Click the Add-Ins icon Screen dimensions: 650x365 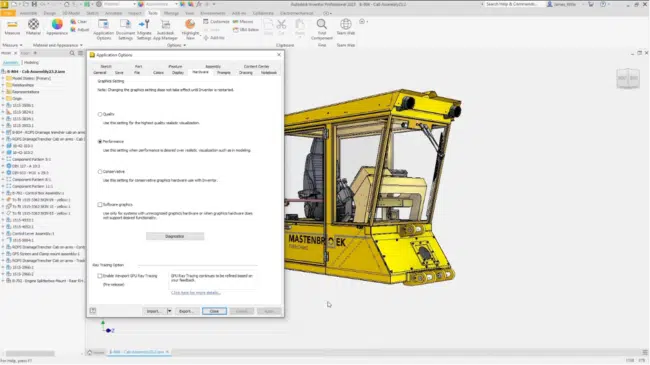(x=206, y=38)
